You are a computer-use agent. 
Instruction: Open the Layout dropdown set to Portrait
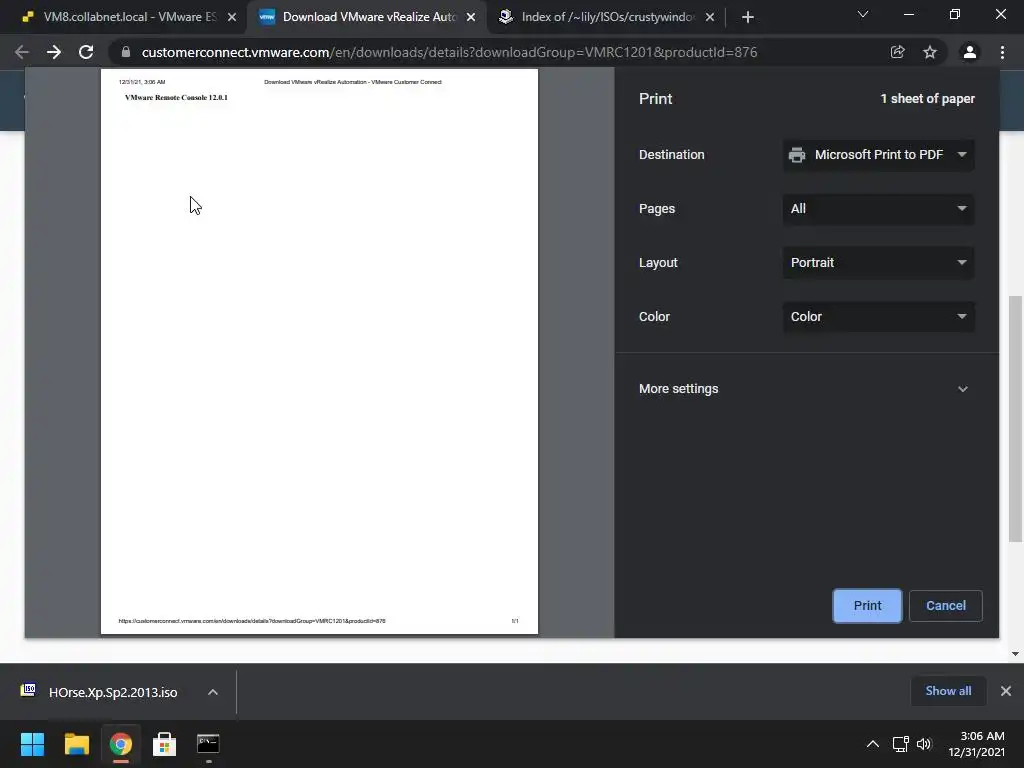pos(878,263)
